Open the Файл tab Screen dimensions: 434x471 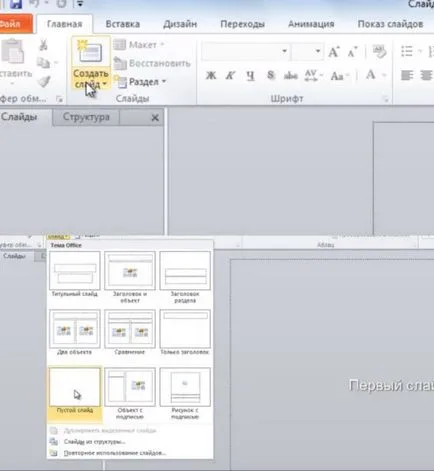15,24
